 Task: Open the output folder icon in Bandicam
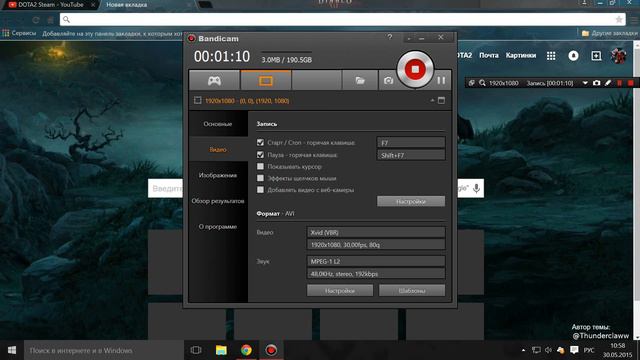(x=360, y=80)
